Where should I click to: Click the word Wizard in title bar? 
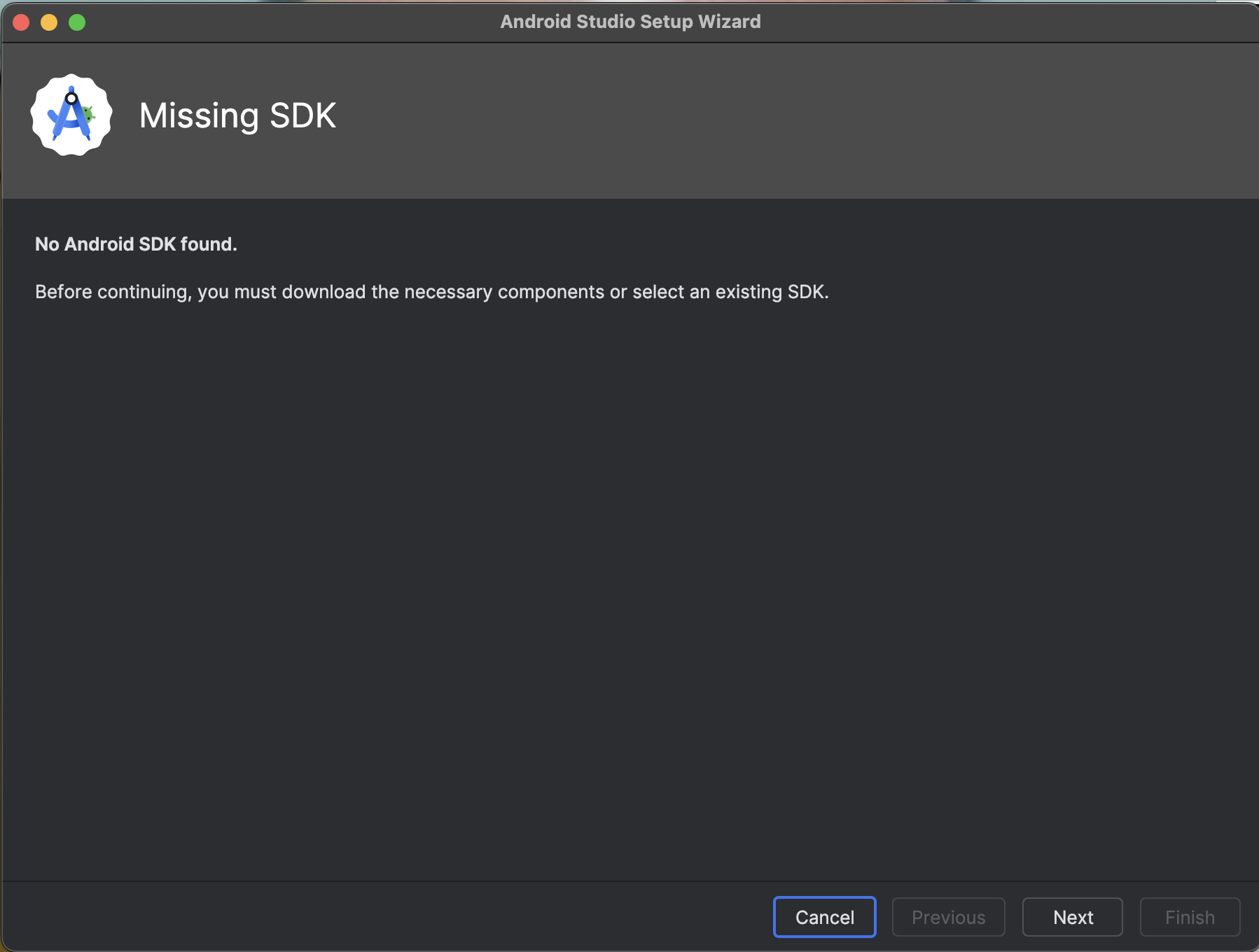pyautogui.click(x=729, y=22)
